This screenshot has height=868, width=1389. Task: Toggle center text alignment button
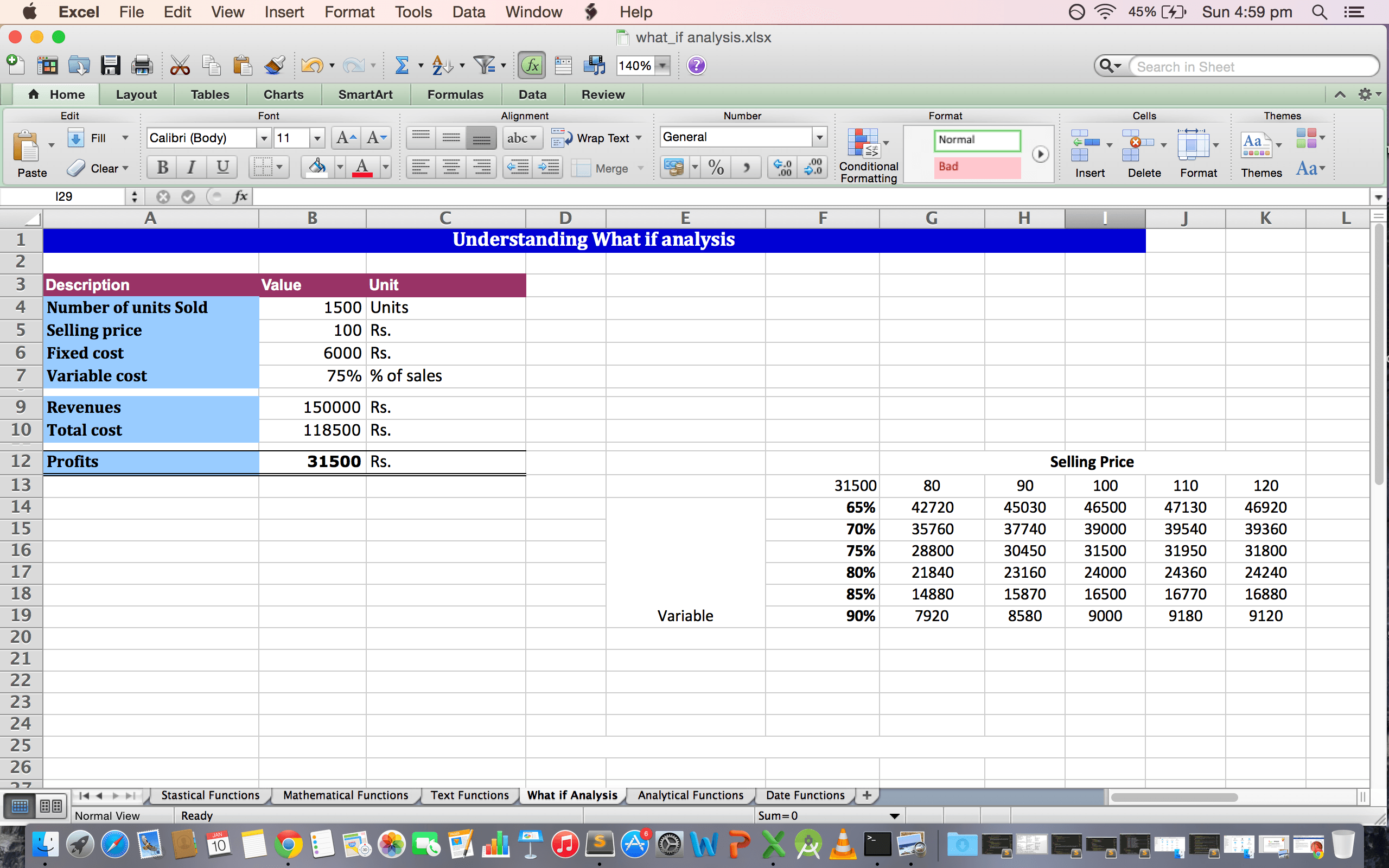451,168
